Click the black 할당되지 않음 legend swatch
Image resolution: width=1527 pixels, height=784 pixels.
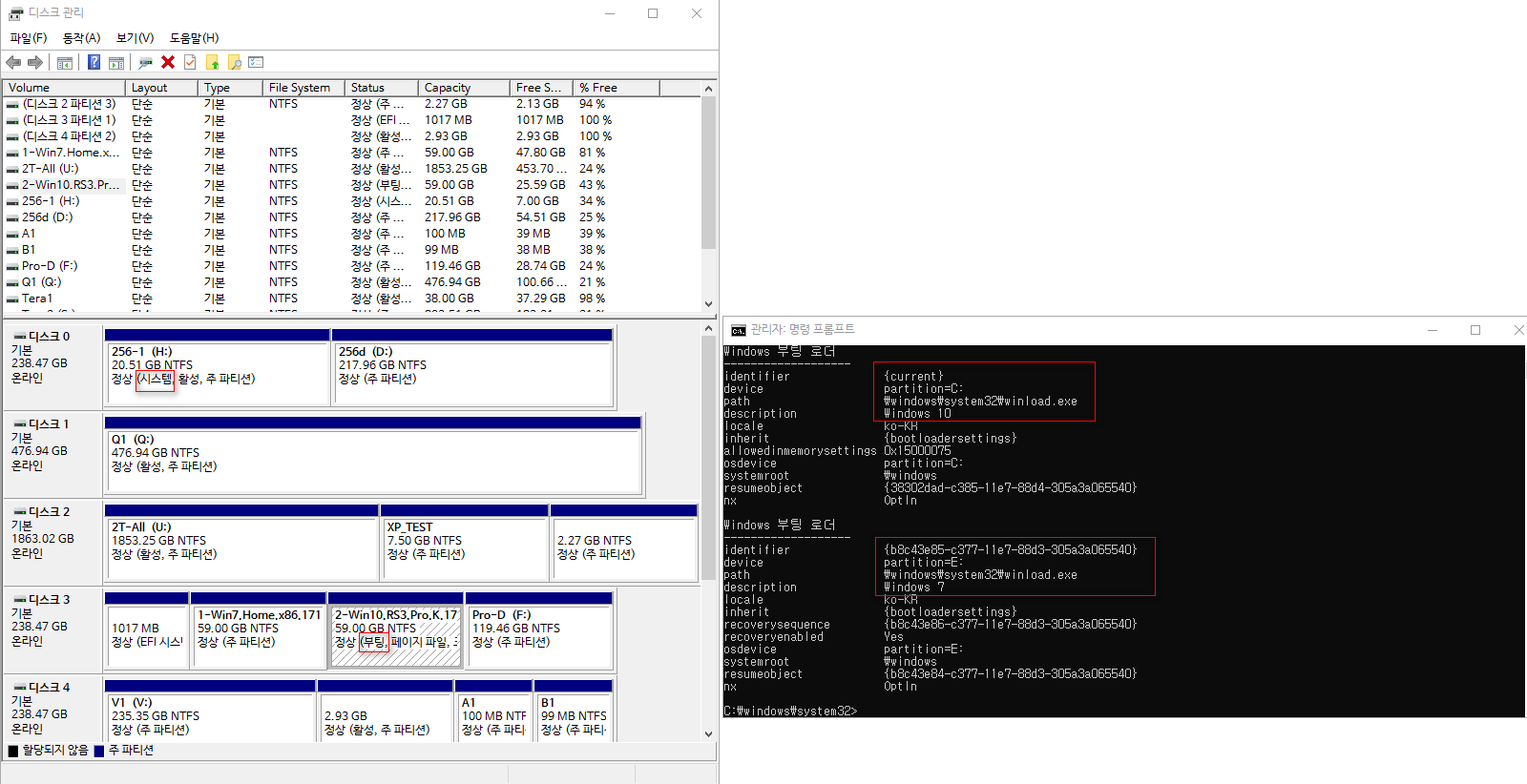tap(13, 751)
